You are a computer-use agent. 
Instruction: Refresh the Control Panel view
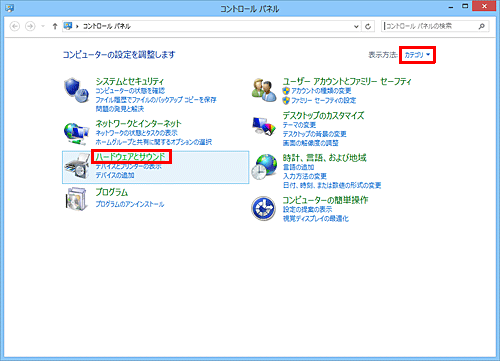pyautogui.click(x=368, y=26)
